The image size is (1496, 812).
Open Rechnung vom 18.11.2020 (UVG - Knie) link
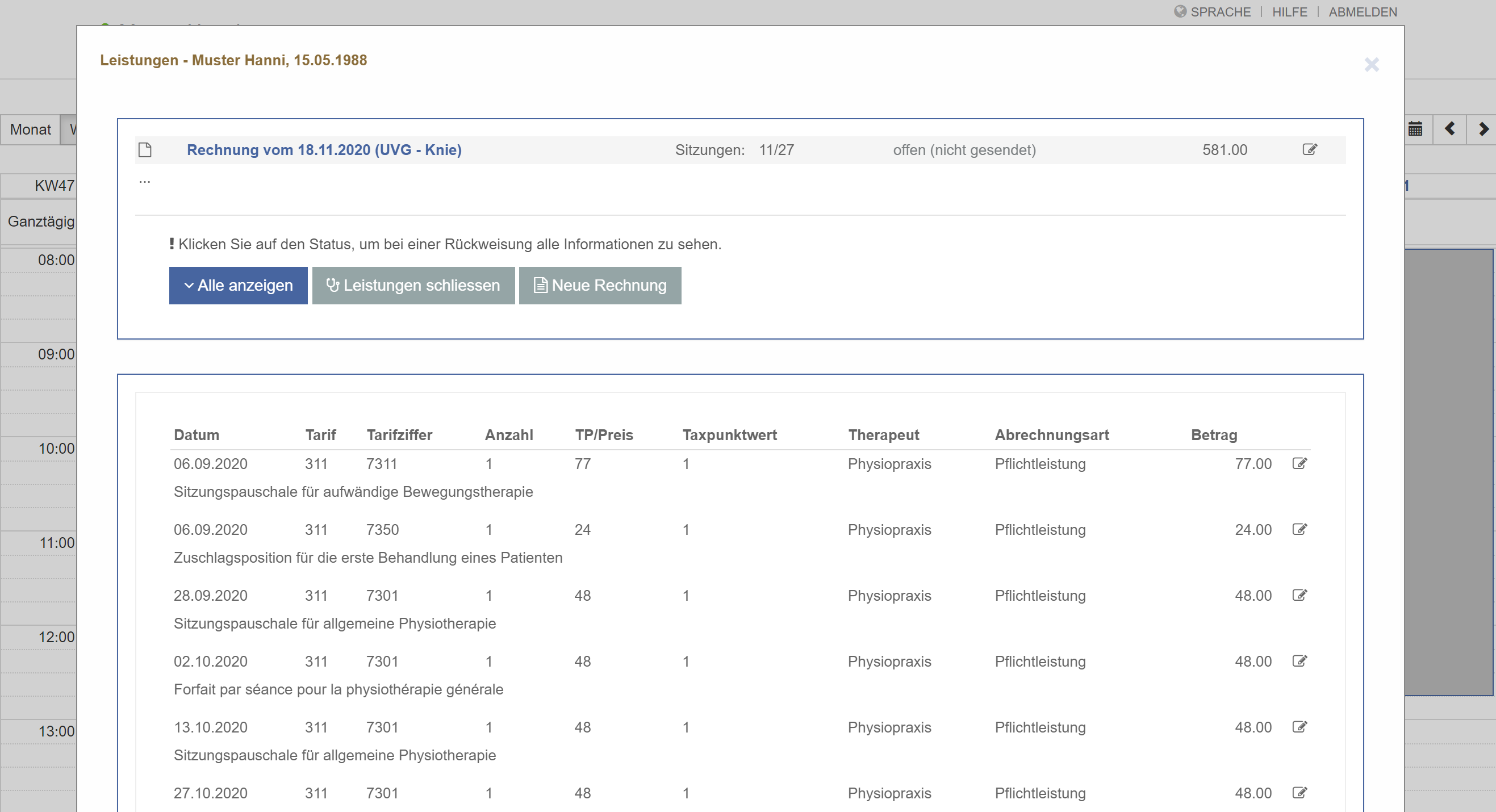(324, 150)
